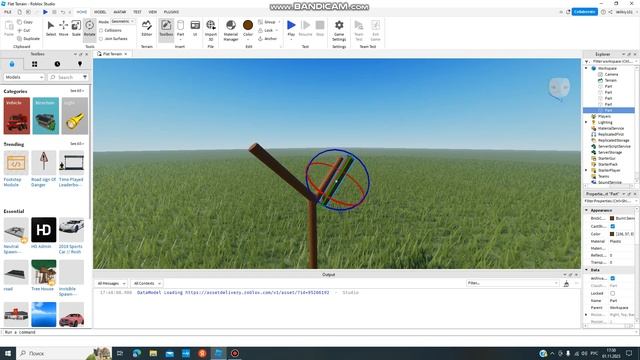640x360 pixels.
Task: Select the Flat Terrain document tab
Action: click(112, 54)
